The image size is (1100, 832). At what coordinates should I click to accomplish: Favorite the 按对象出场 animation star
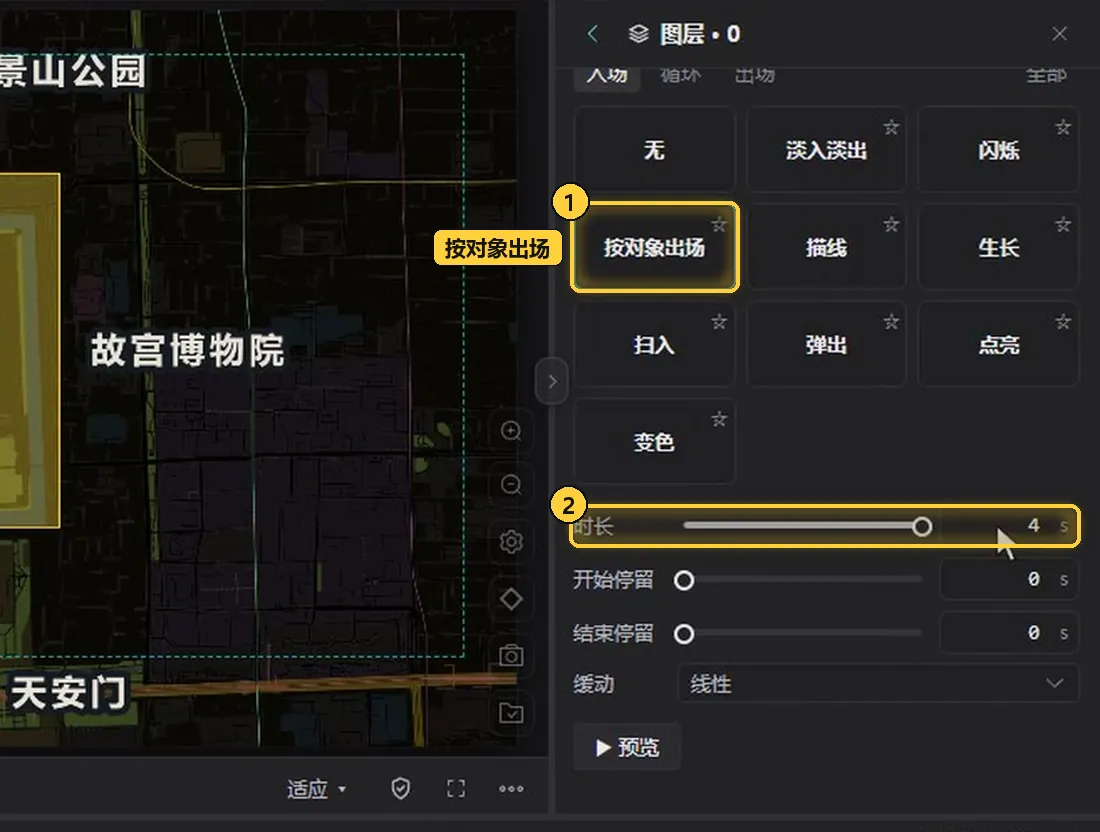point(719,224)
